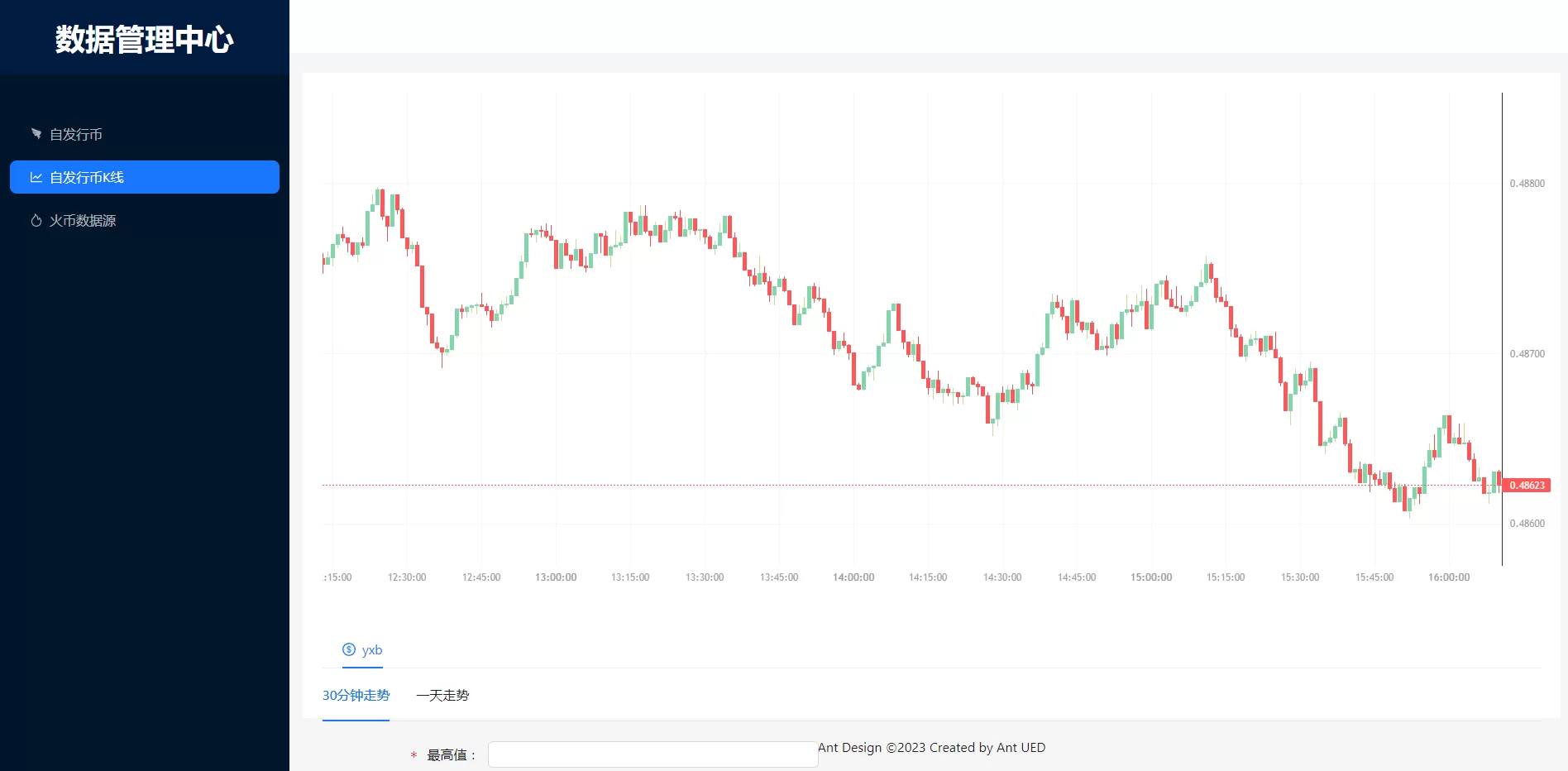Click the icon beside 自发行币 in sidebar
The image size is (1568, 771).
tap(36, 134)
